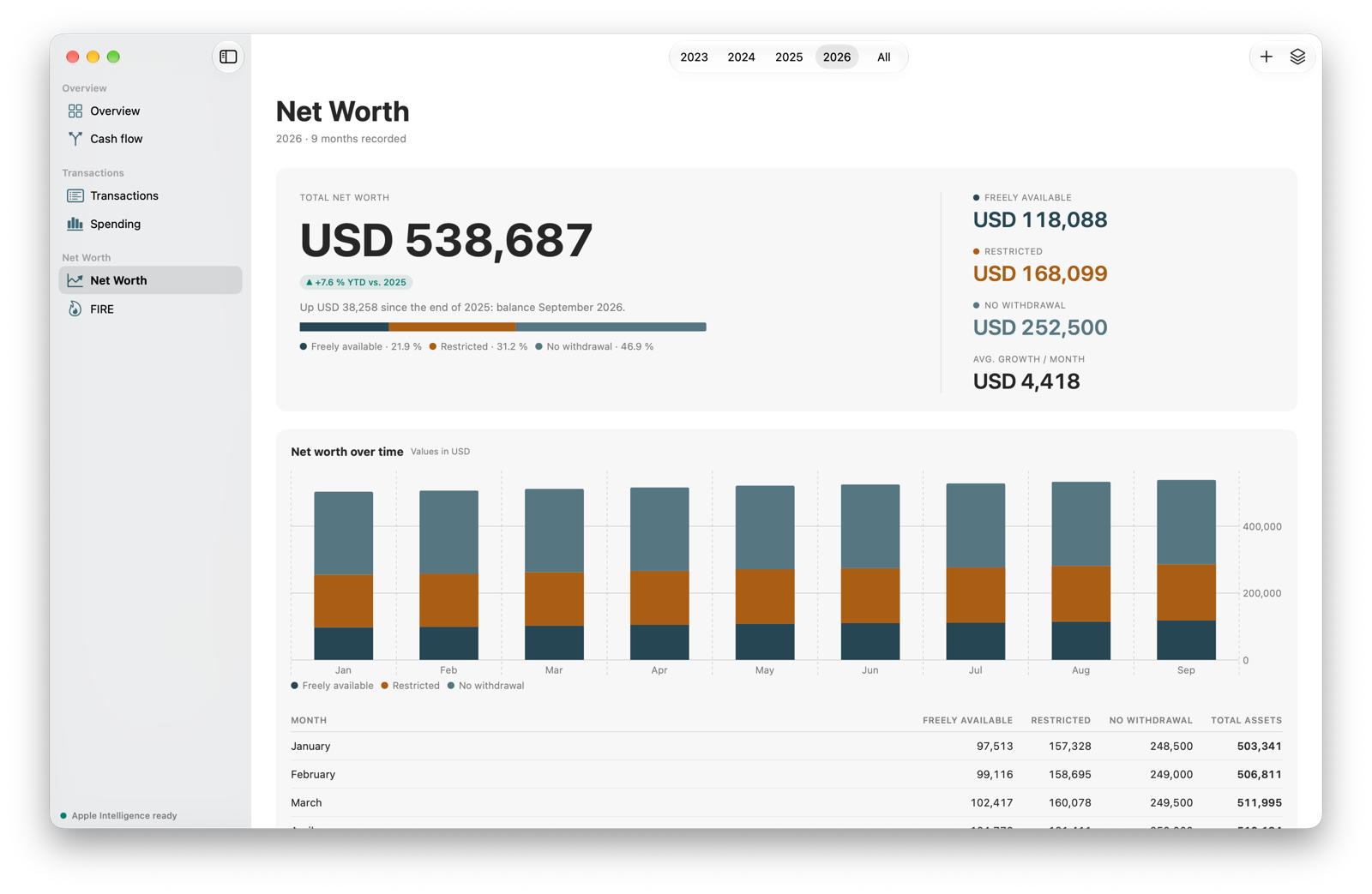
Task: Open Overview in the sidebar
Action: [x=150, y=111]
